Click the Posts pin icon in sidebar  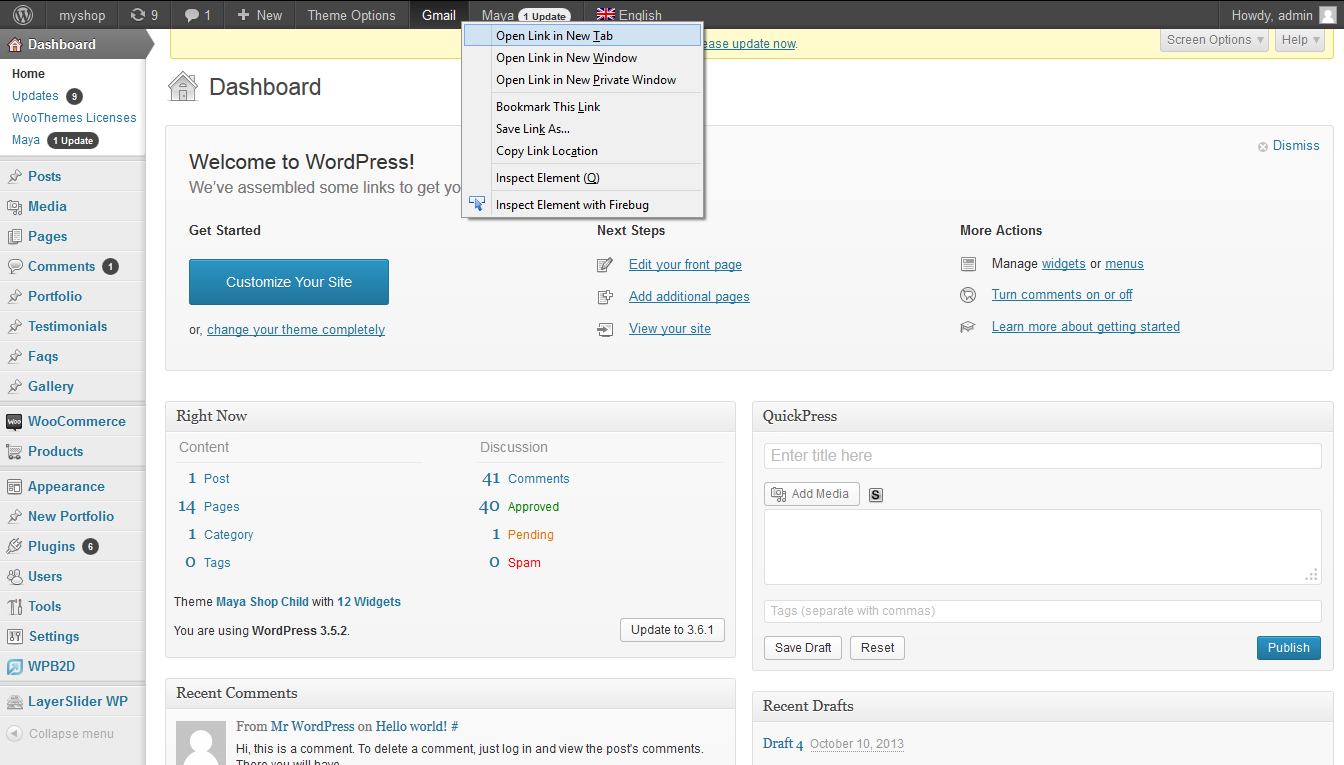click(x=14, y=176)
